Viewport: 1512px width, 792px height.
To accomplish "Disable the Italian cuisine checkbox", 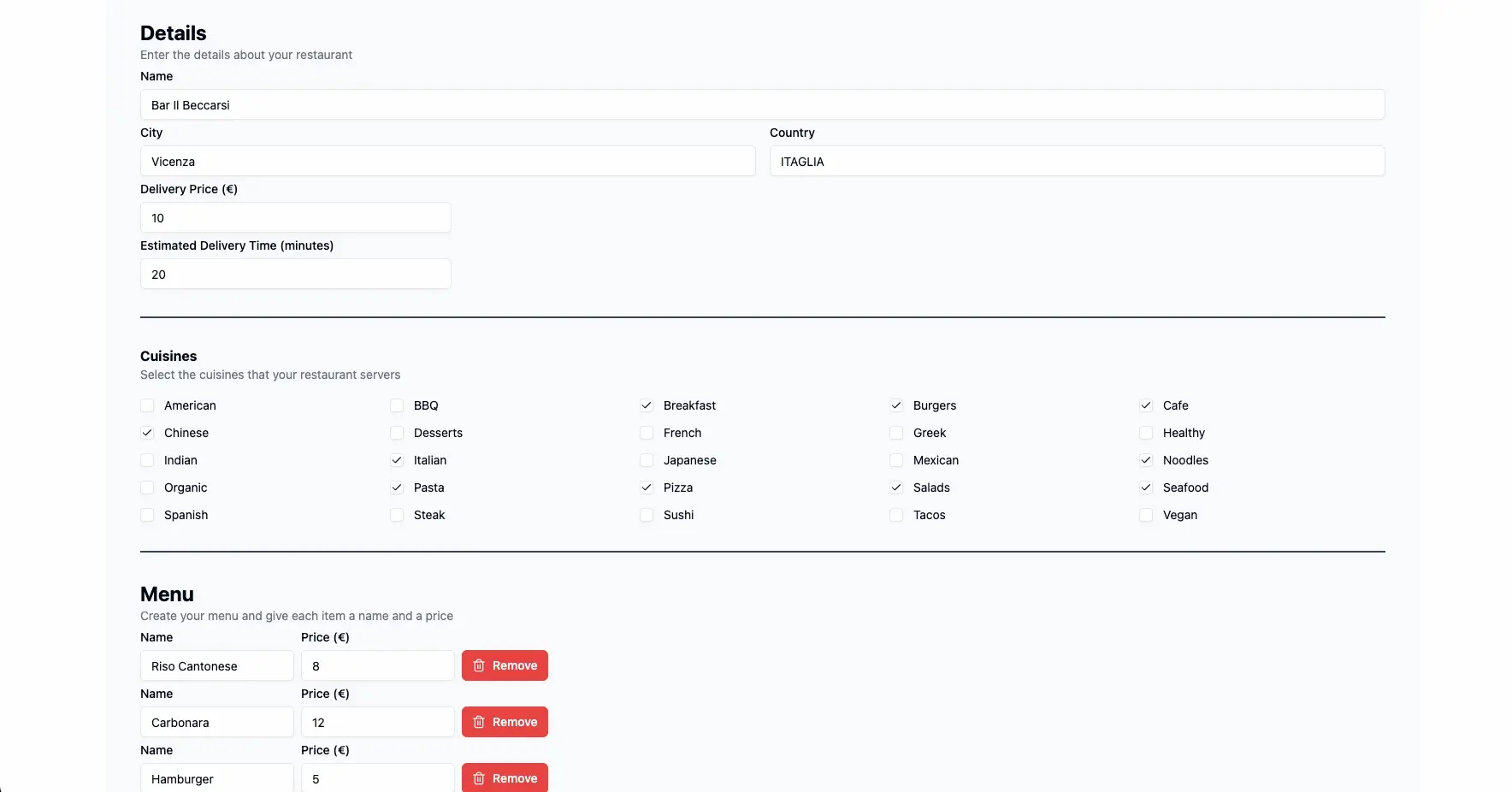I will (x=397, y=460).
